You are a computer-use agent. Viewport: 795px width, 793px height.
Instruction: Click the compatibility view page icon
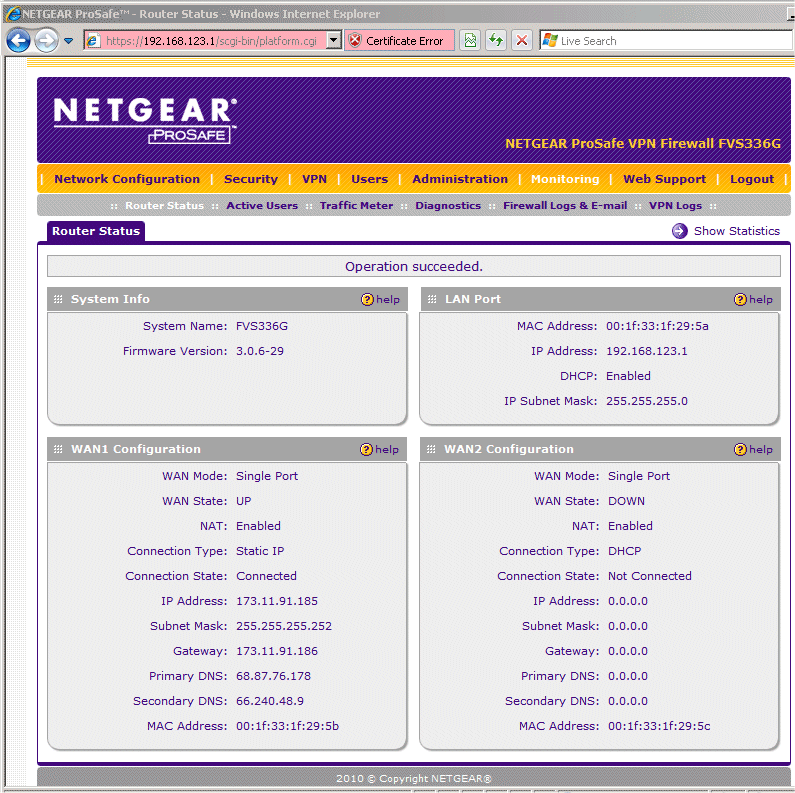pyautogui.click(x=470, y=41)
